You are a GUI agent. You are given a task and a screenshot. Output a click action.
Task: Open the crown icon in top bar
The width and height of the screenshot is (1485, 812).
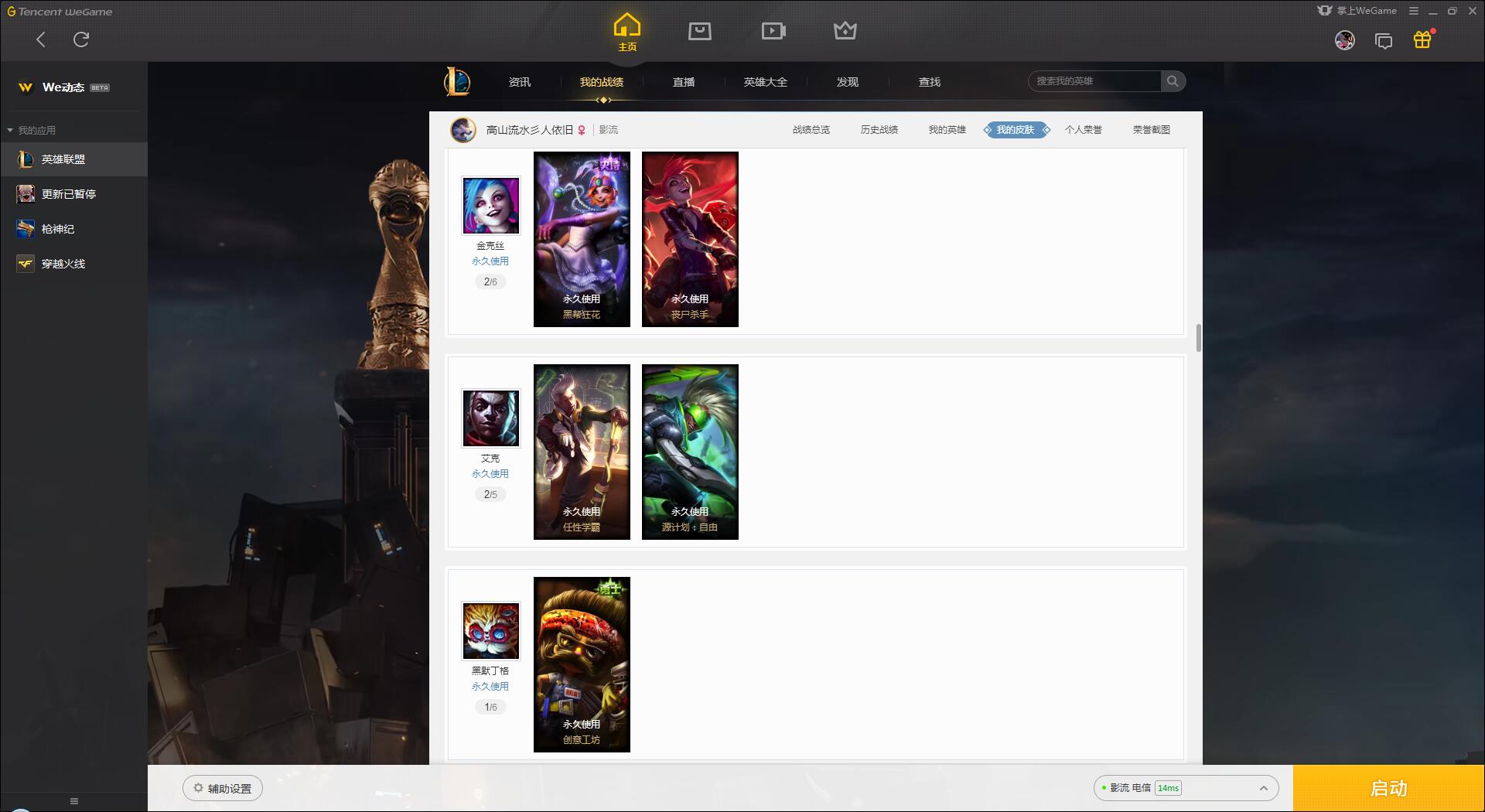coord(845,31)
